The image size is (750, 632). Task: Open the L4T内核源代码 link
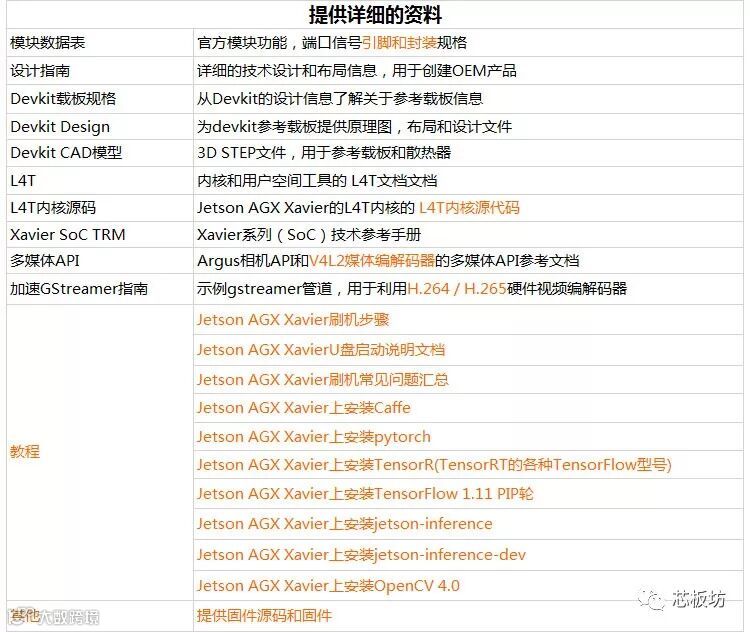click(469, 208)
